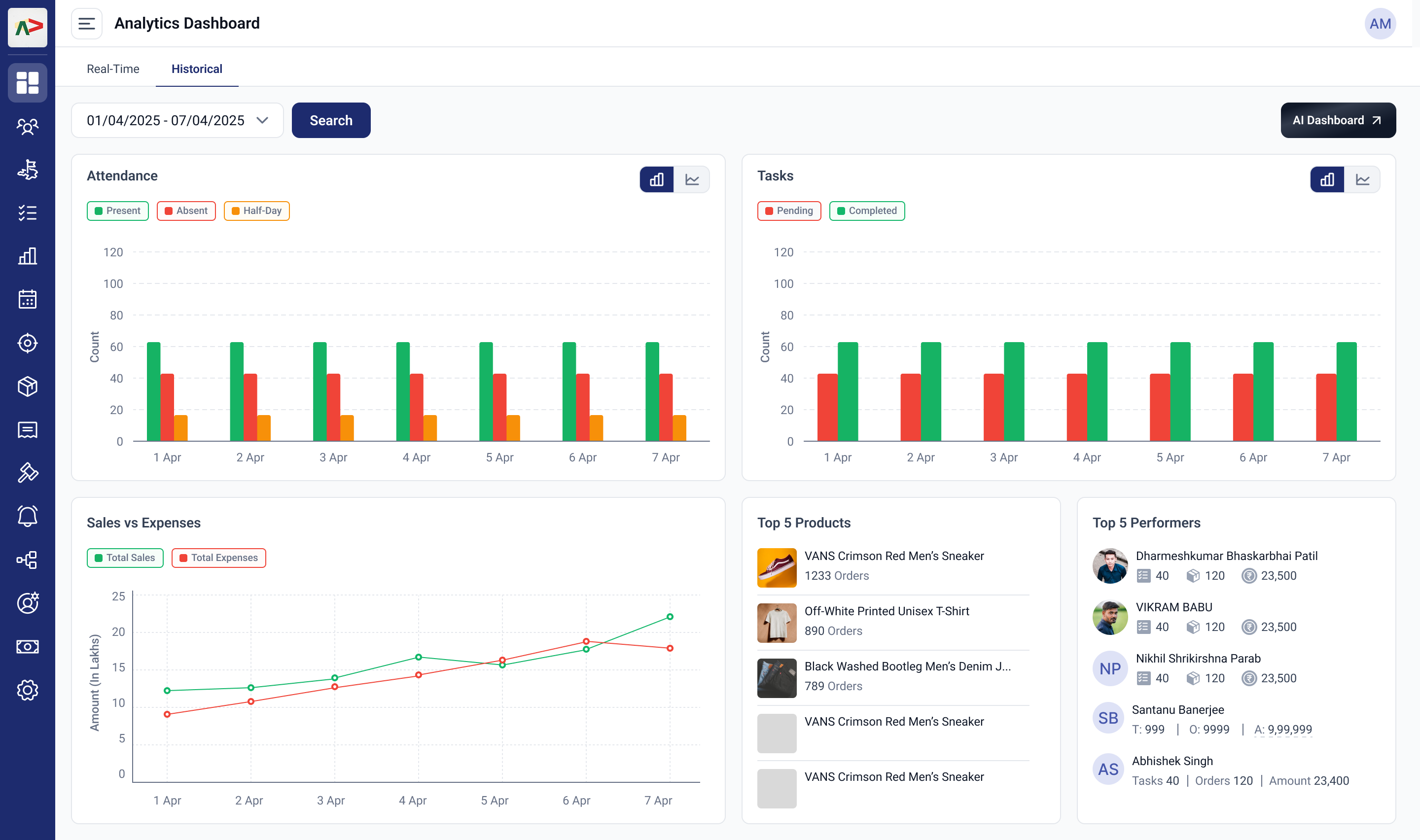The image size is (1420, 840).
Task: Select the Historical tab
Action: 196,69
